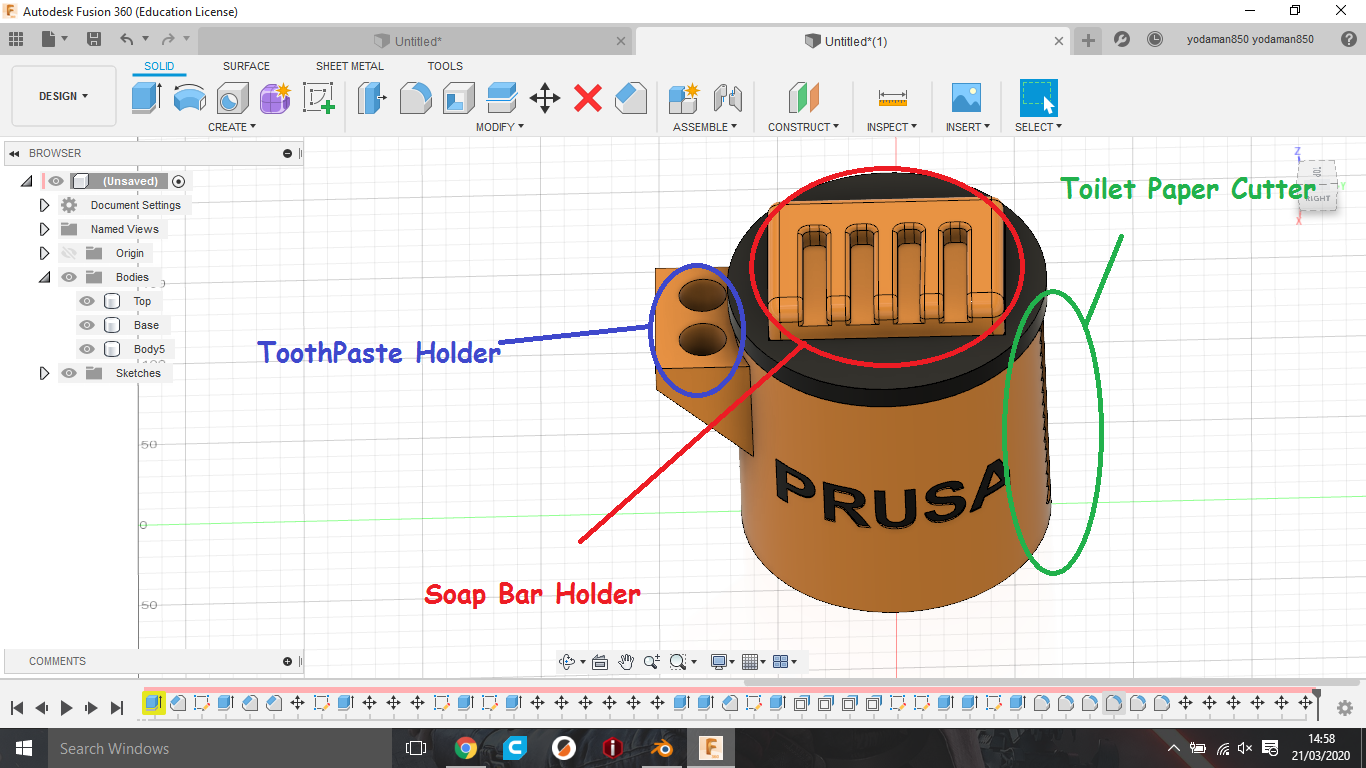Open the MODIFY dropdown menu
The image size is (1366, 768).
pos(500,127)
